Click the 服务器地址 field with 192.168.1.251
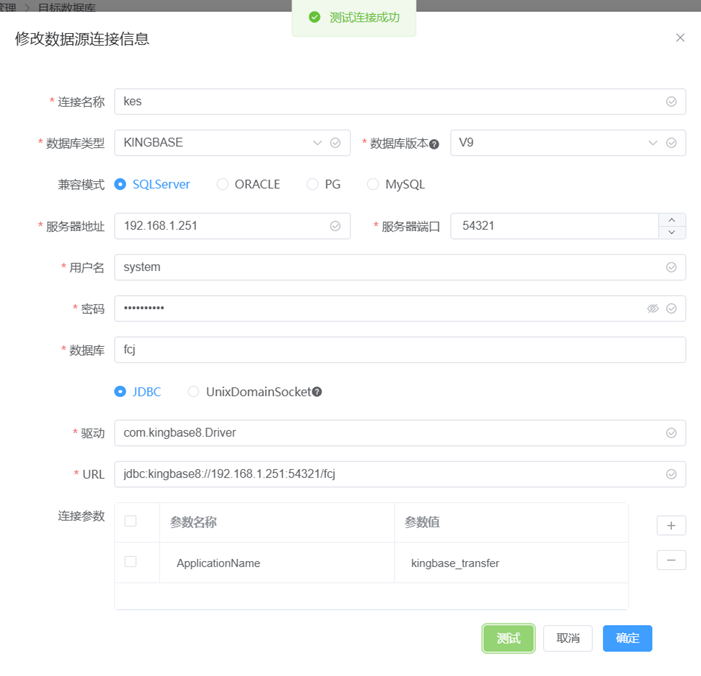The width and height of the screenshot is (701, 676). 232,226
